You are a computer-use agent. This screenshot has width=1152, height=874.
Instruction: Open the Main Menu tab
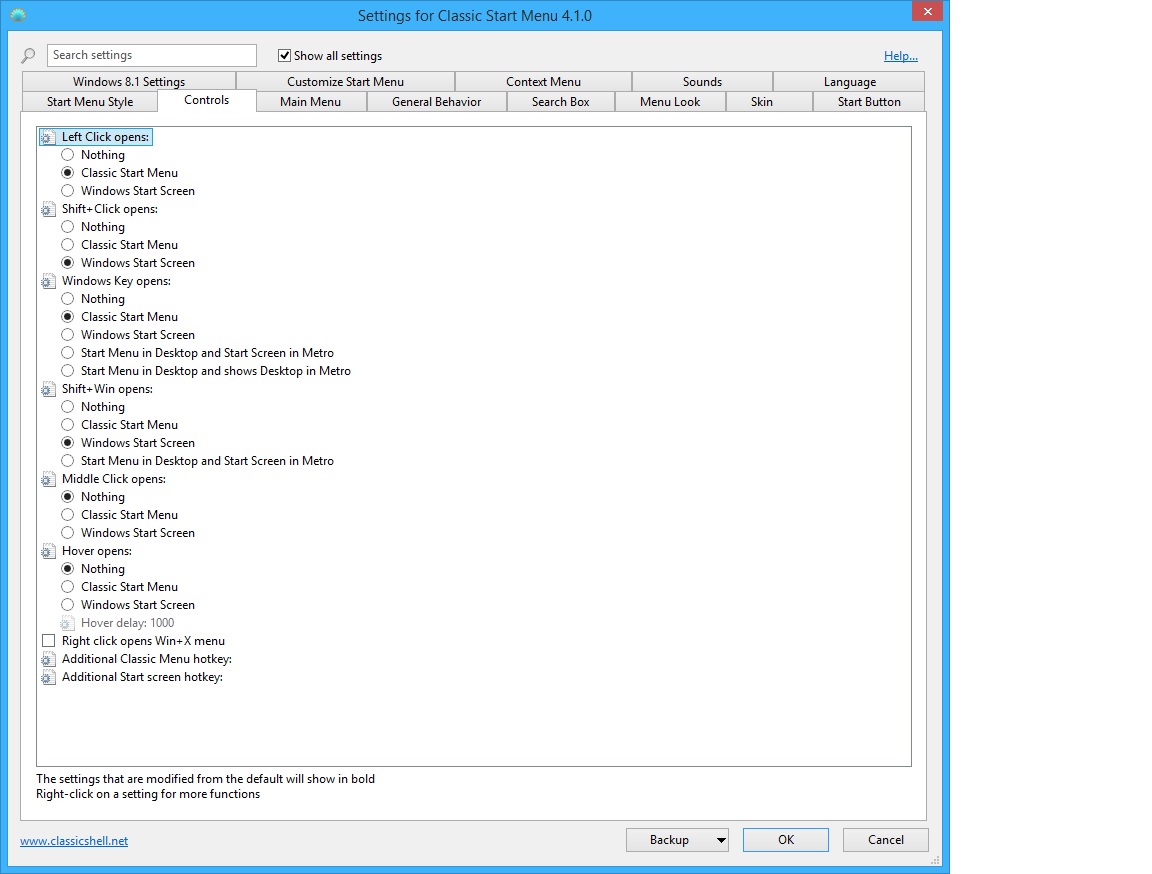click(310, 102)
